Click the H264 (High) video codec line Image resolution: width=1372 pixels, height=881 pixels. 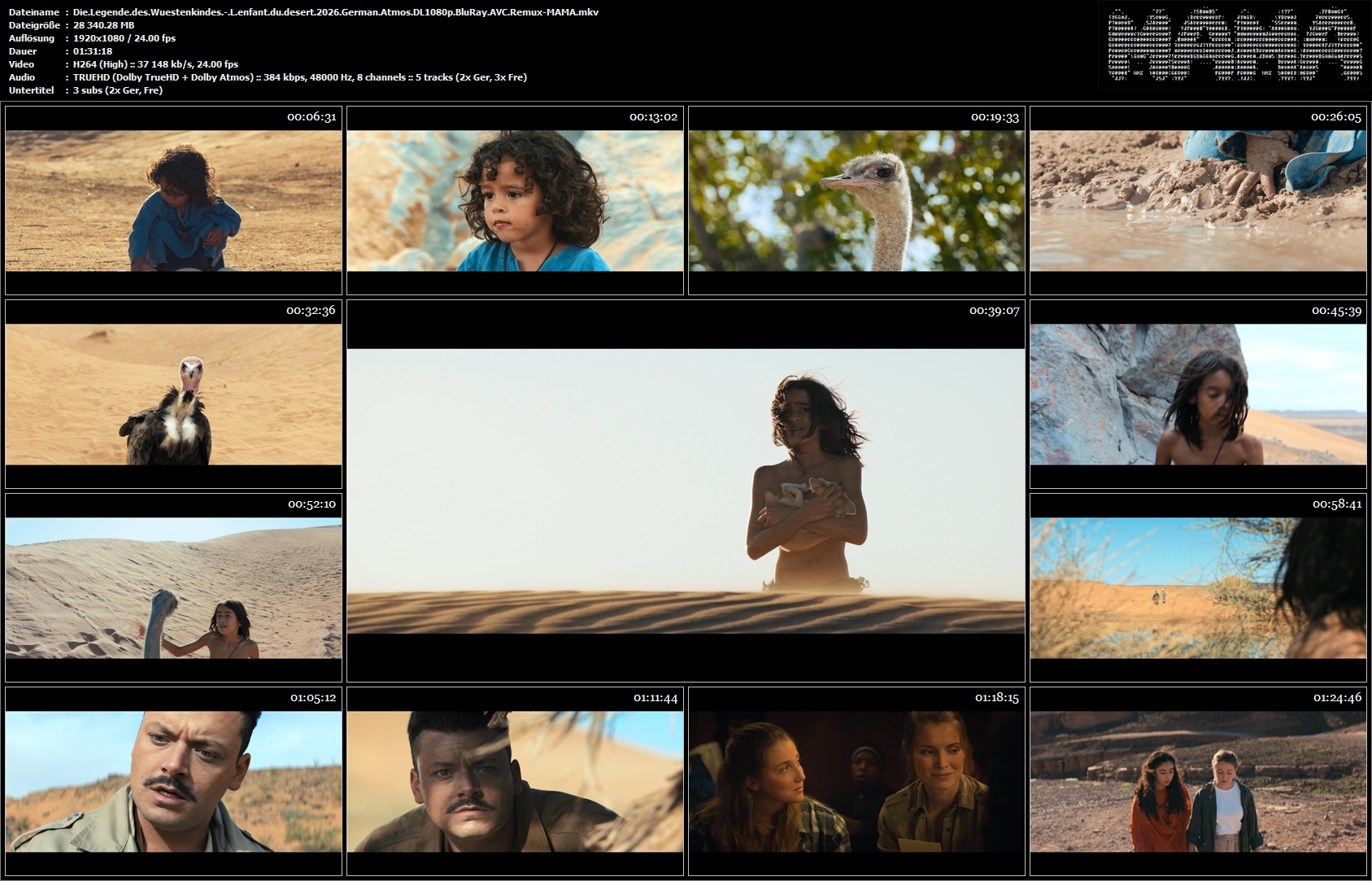pyautogui.click(x=156, y=64)
